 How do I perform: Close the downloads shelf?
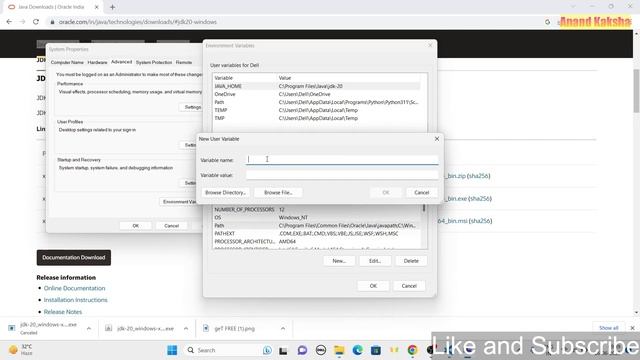pos(632,328)
